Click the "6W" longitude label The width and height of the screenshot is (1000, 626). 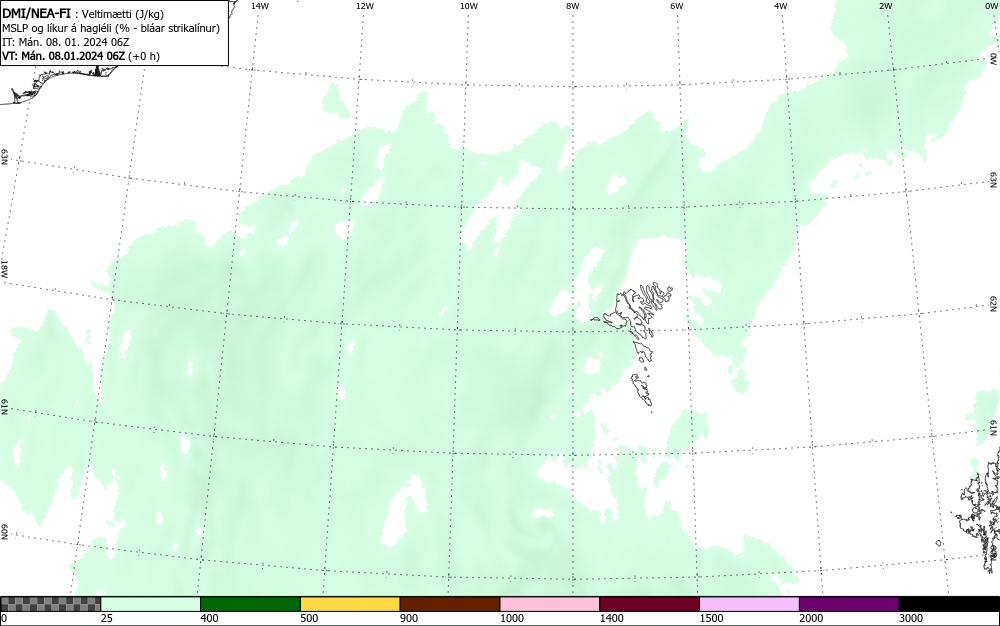coord(677,6)
